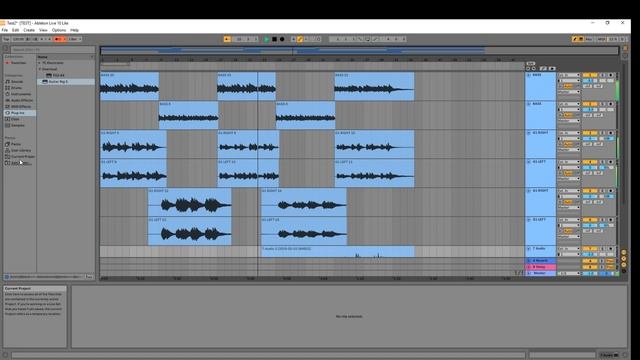This screenshot has width=640, height=360.
Task: Toggle the Follow playback button
Action: point(227,39)
